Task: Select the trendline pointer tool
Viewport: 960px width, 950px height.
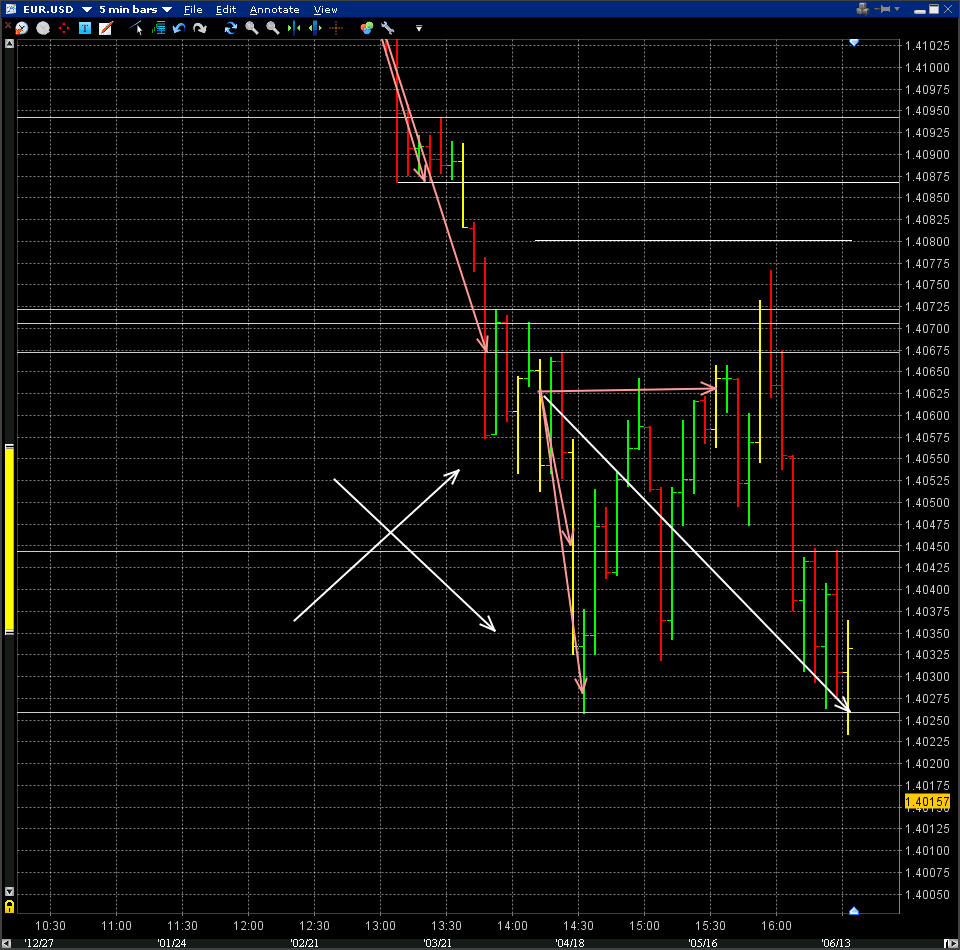Action: 137,28
